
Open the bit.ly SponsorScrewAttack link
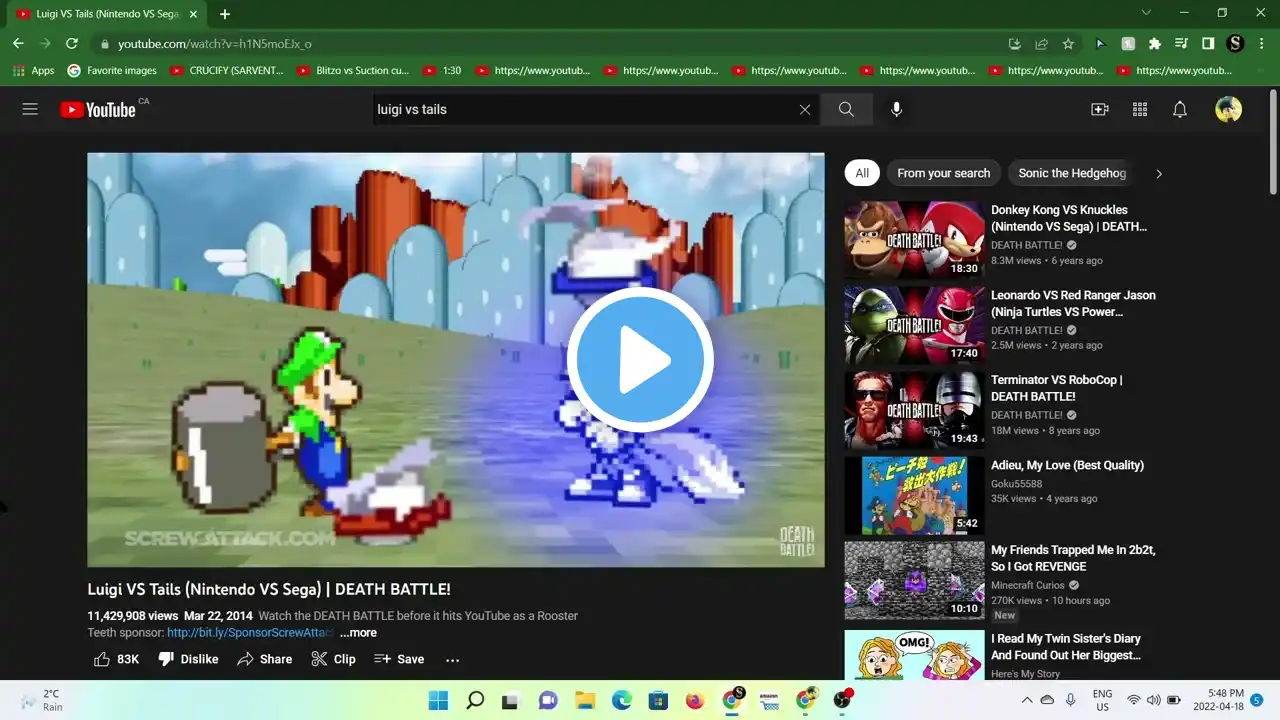[x=250, y=632]
